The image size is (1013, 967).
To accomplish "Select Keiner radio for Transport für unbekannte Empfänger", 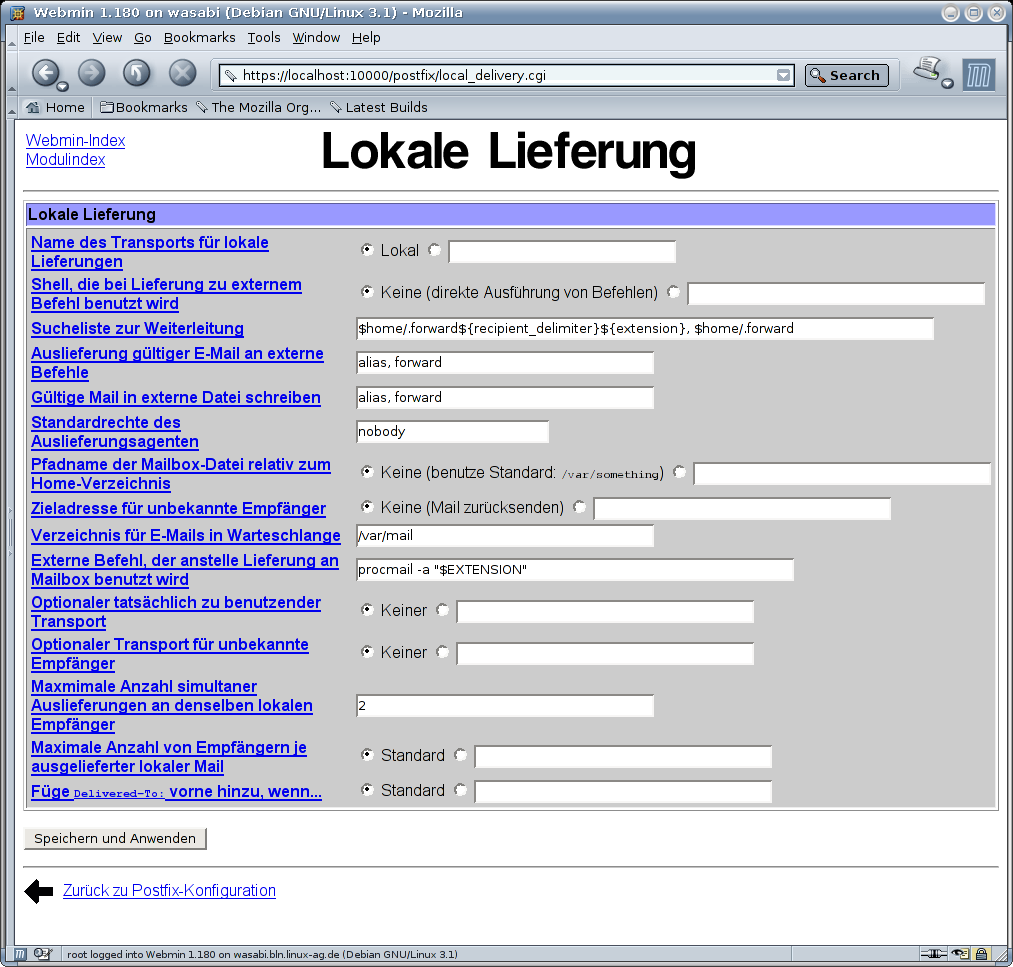I will pyautogui.click(x=367, y=651).
